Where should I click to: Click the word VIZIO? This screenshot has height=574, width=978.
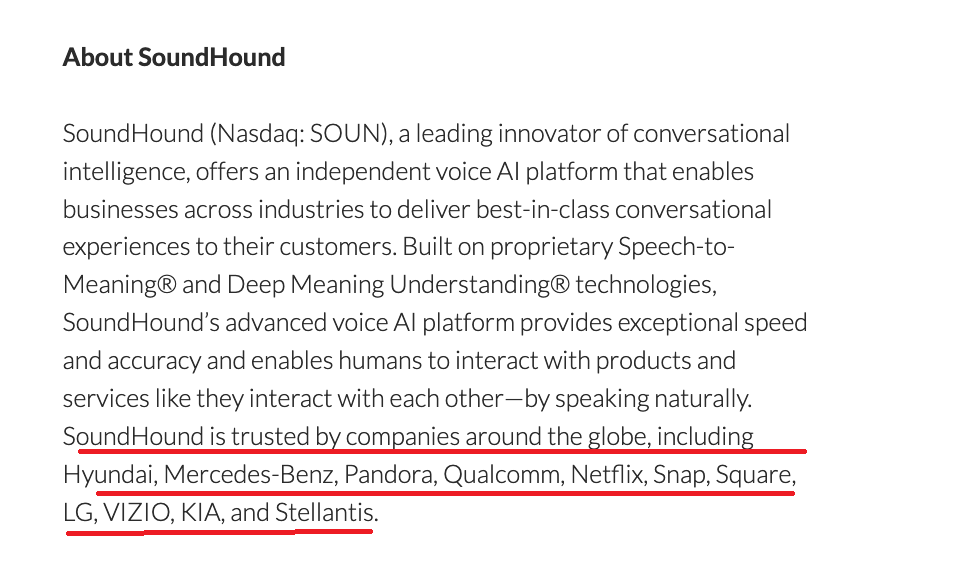tap(137, 513)
